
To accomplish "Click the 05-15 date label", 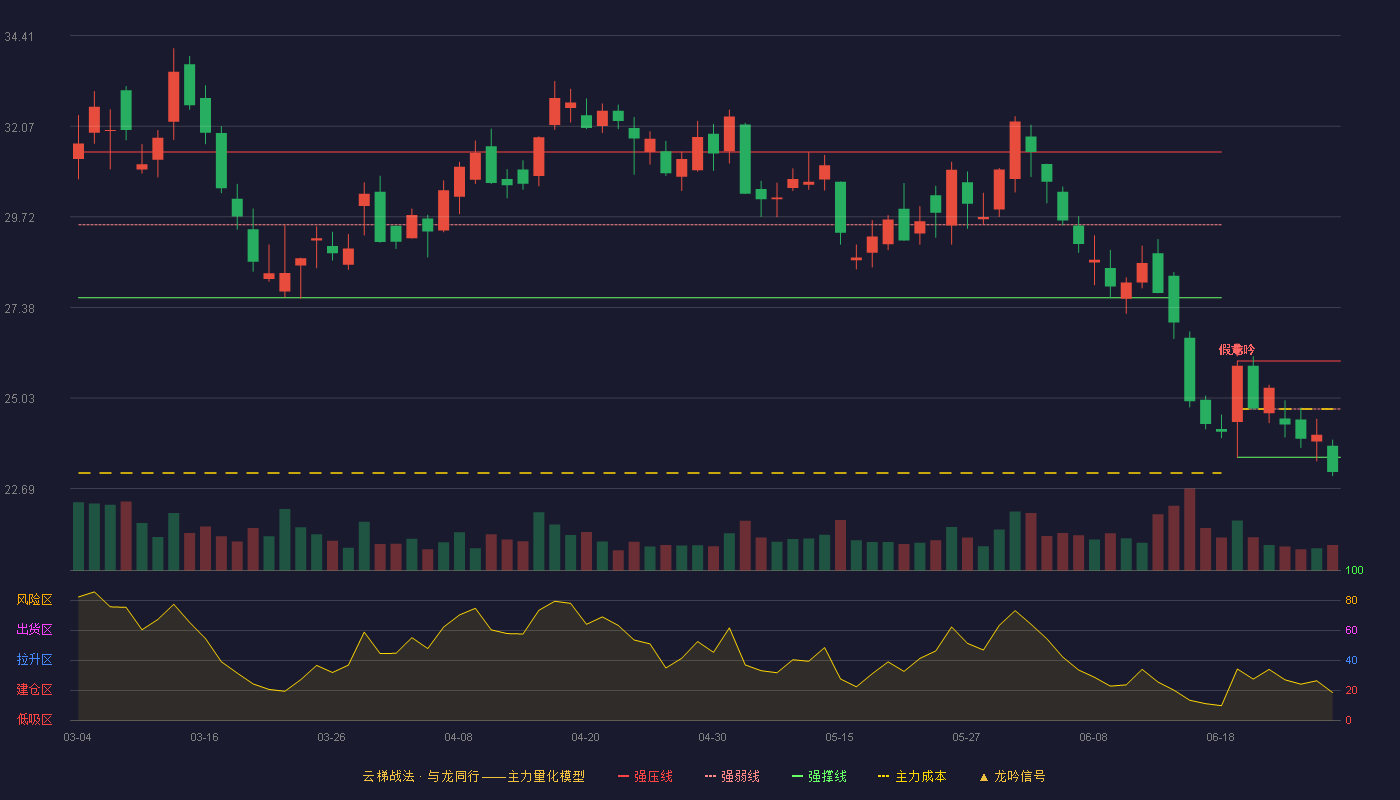I will tap(839, 737).
